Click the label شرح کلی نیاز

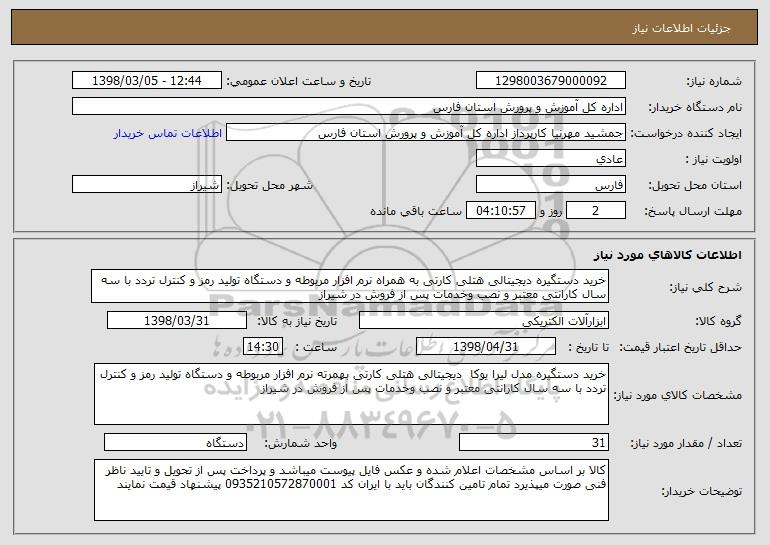click(706, 287)
